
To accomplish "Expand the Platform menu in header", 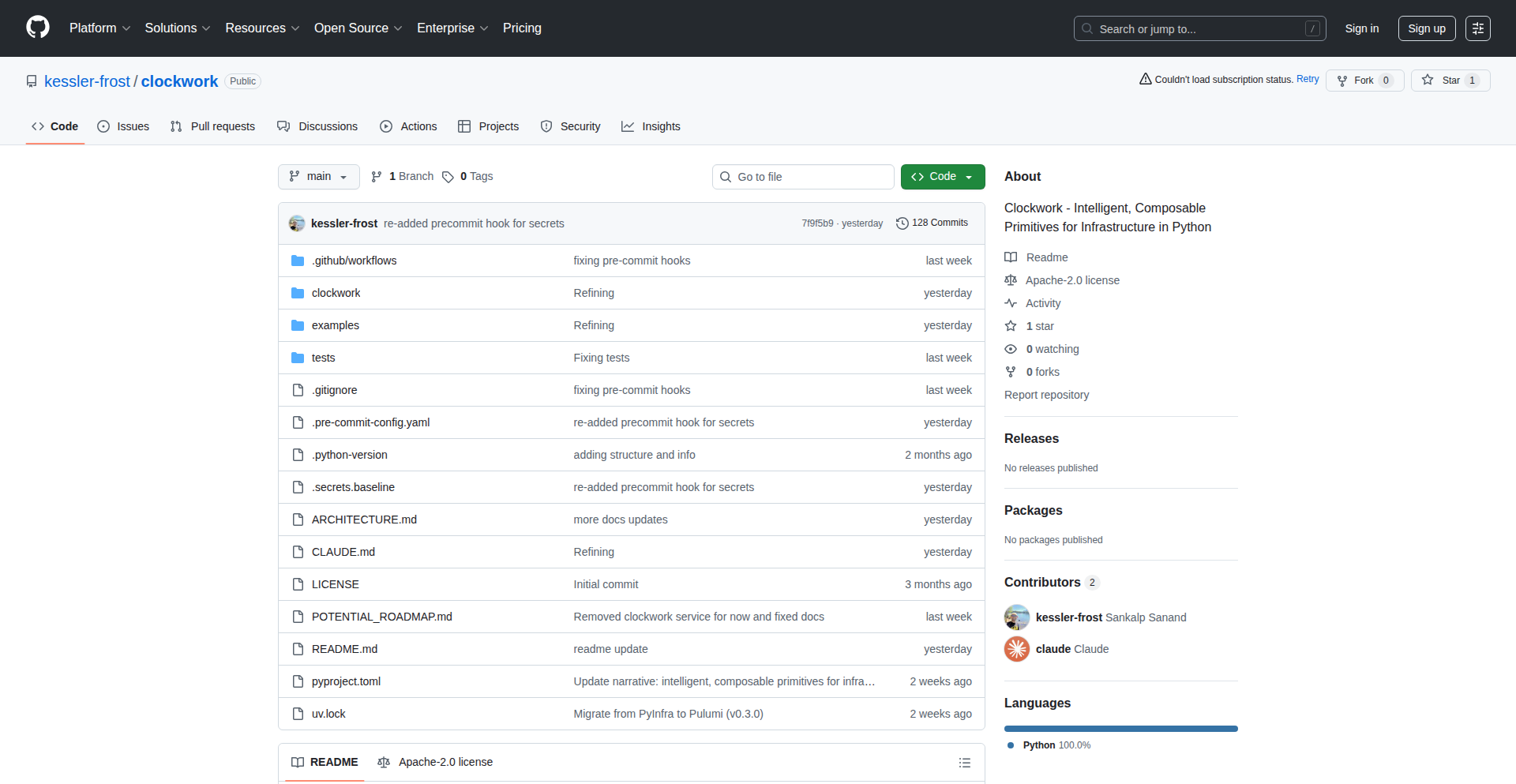I will [x=99, y=28].
